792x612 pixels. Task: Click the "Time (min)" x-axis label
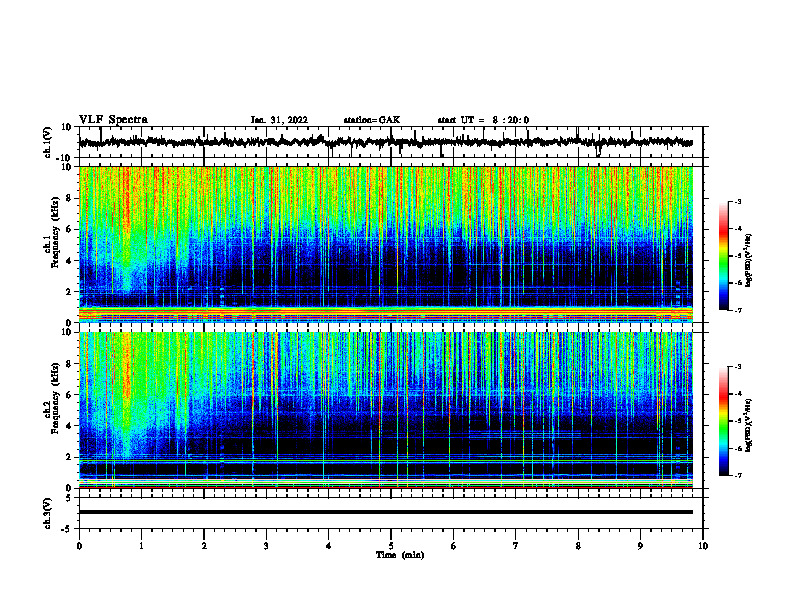[400, 555]
